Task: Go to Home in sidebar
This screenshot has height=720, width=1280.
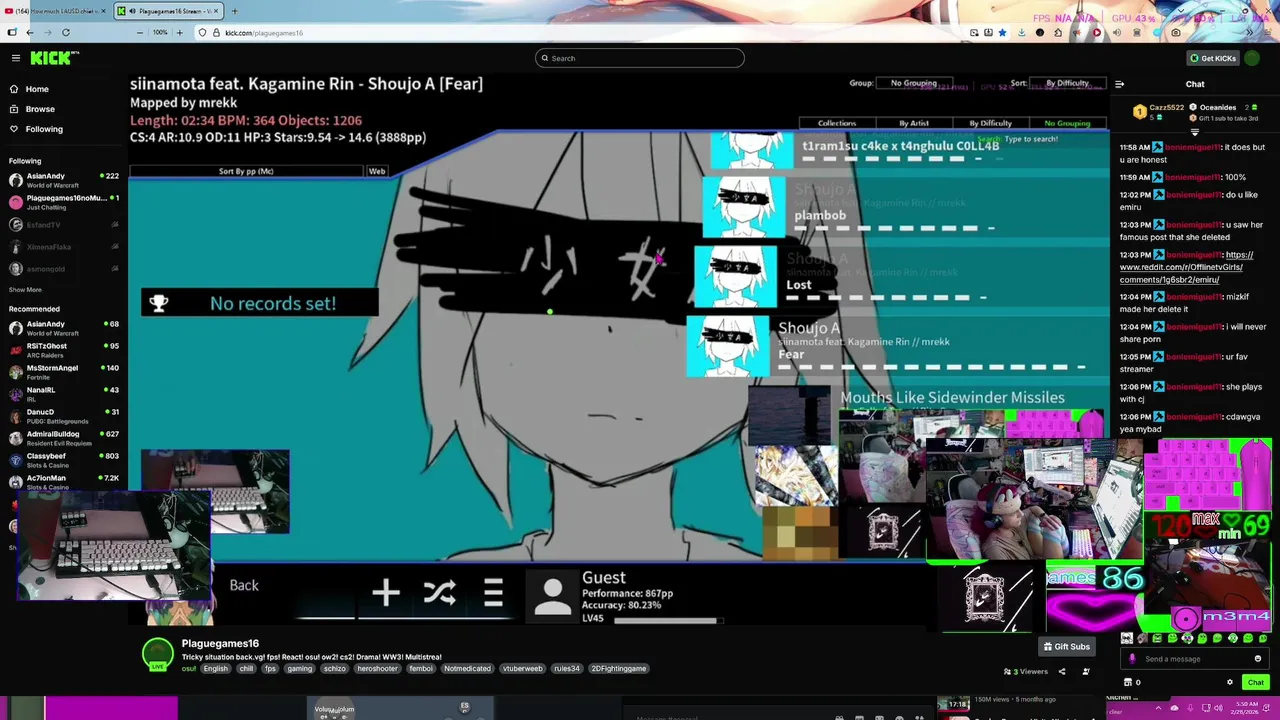Action: (x=37, y=89)
